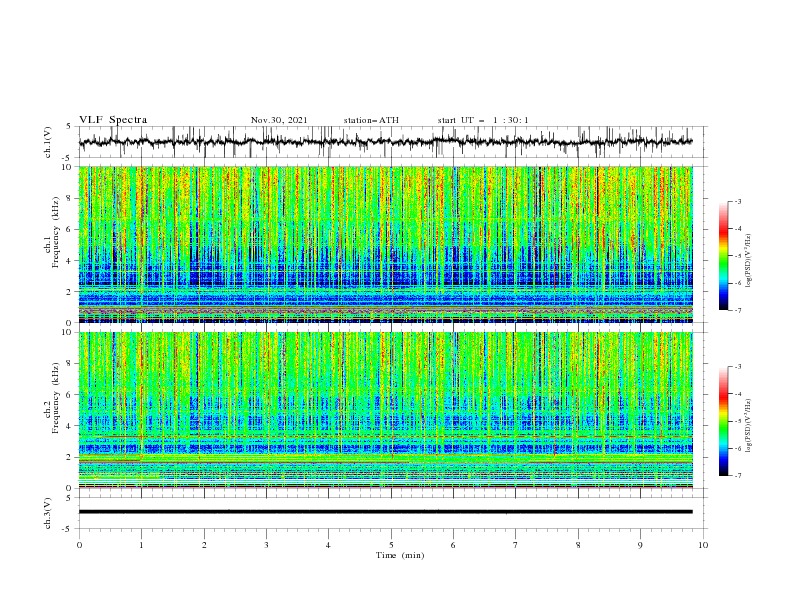Click the "5" tick on ch.1(V) axis
This screenshot has height=612, width=792.
pyautogui.click(x=69, y=127)
